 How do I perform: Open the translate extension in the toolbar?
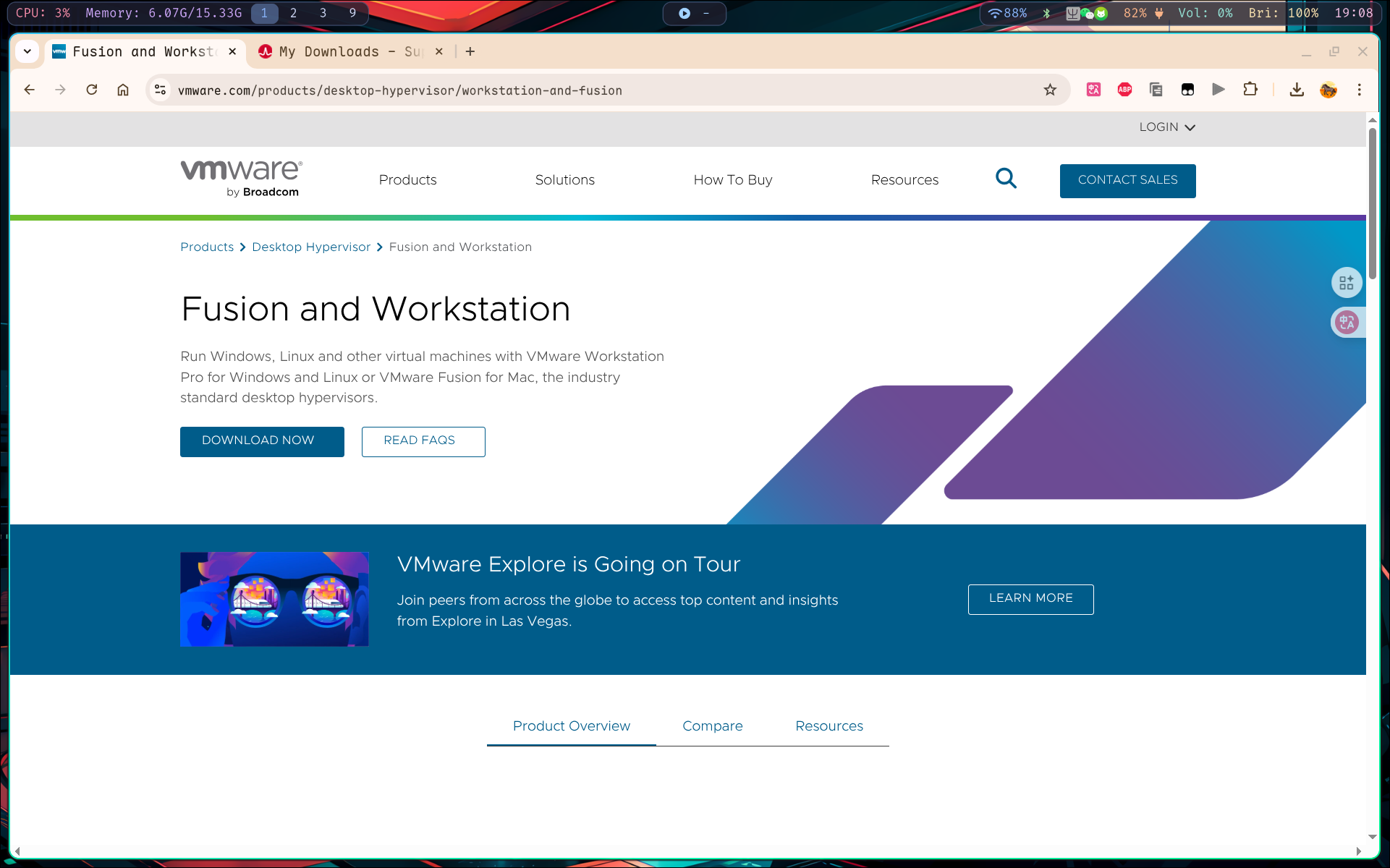pos(1093,90)
